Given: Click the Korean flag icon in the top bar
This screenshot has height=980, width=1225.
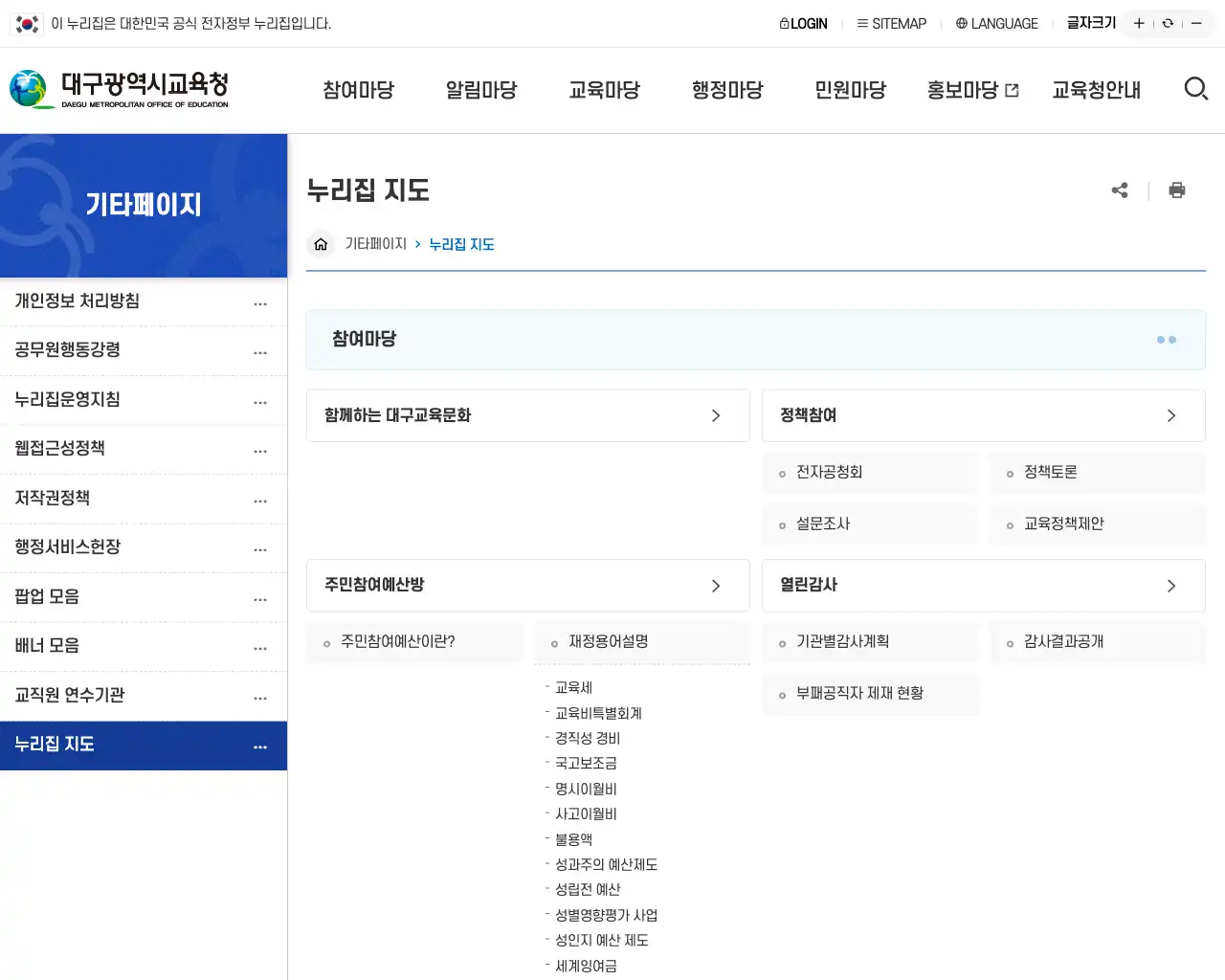Looking at the screenshot, I should pyautogui.click(x=26, y=23).
